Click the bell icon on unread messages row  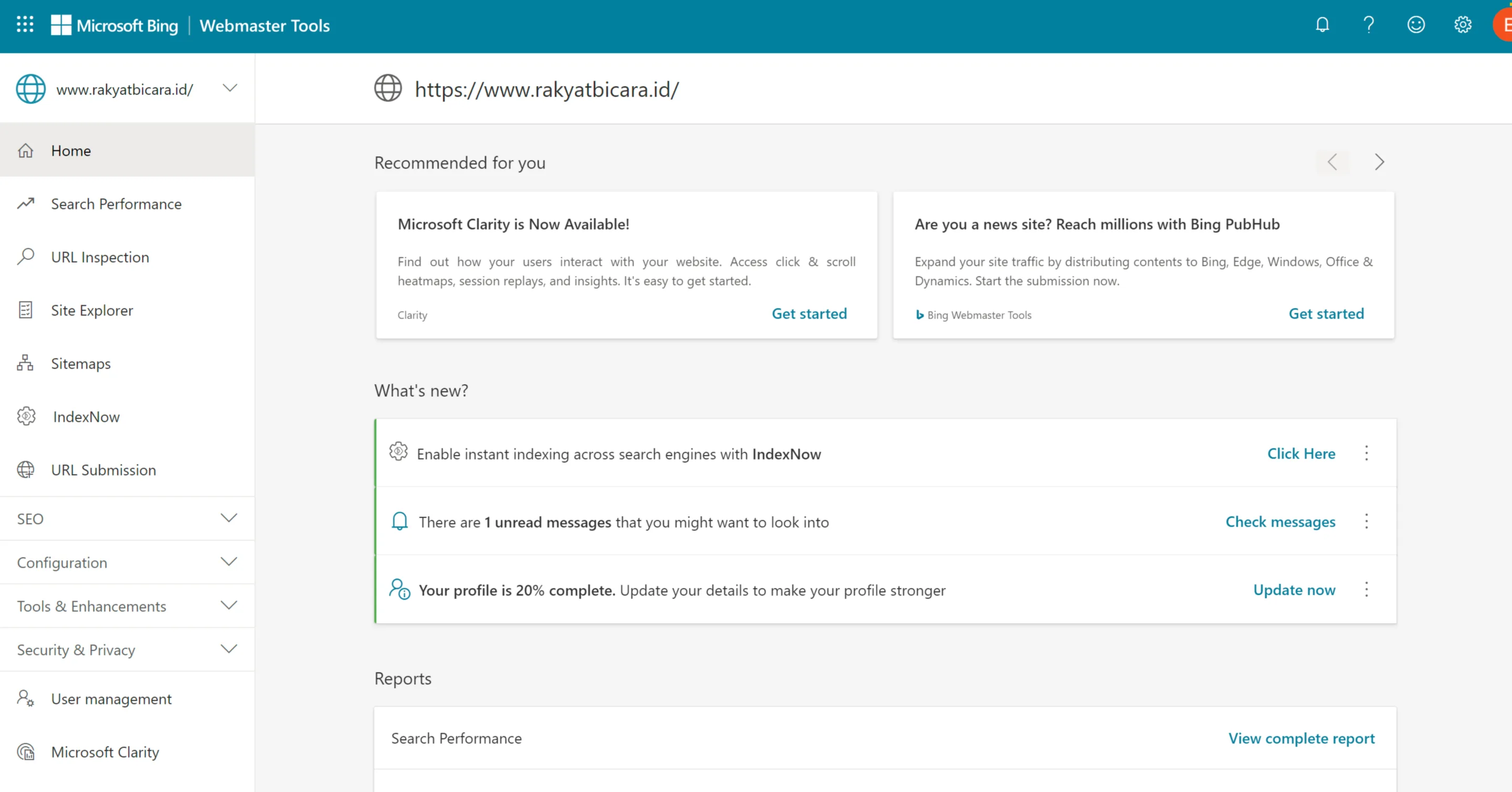pyautogui.click(x=400, y=522)
